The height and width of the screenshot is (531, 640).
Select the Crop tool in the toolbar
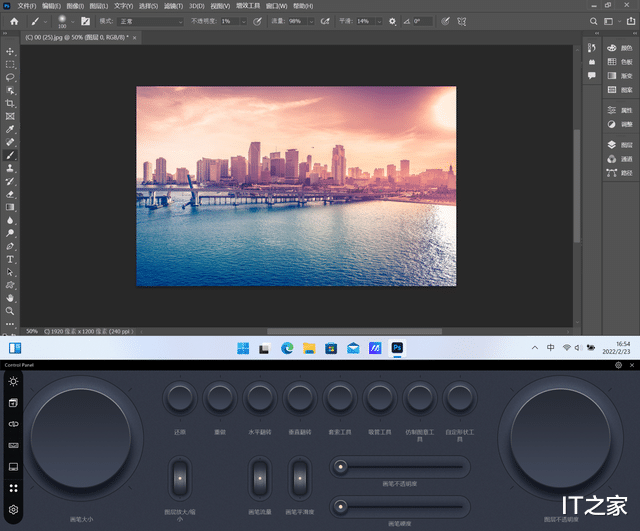coord(10,102)
